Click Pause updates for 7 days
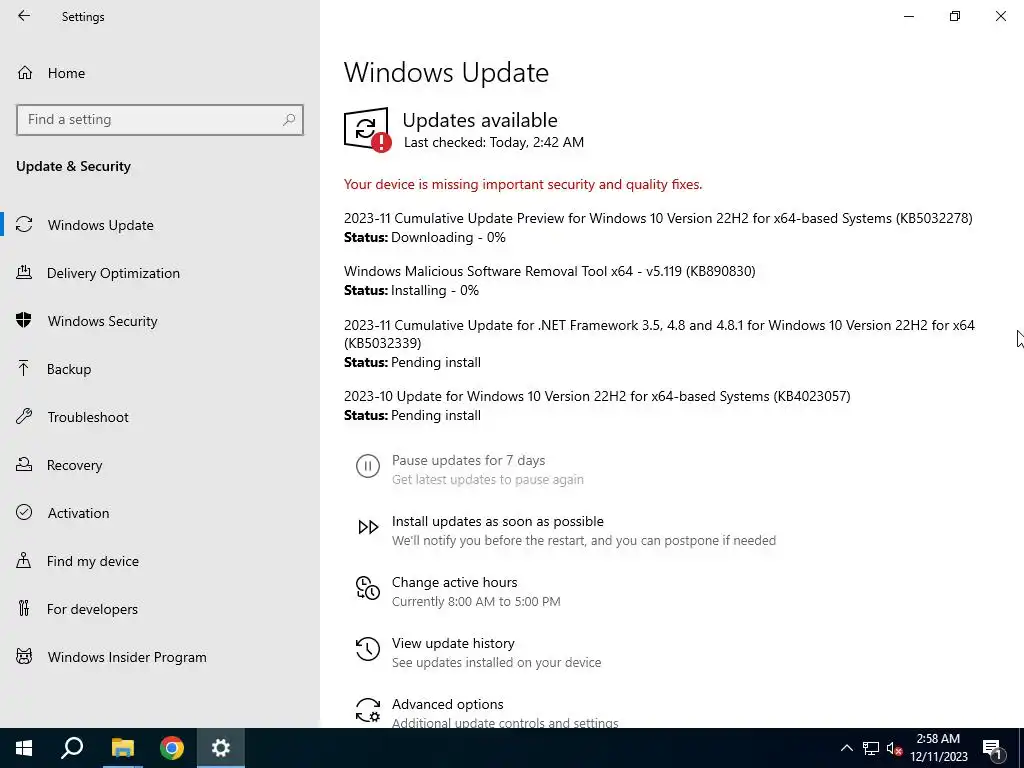 [x=468, y=460]
